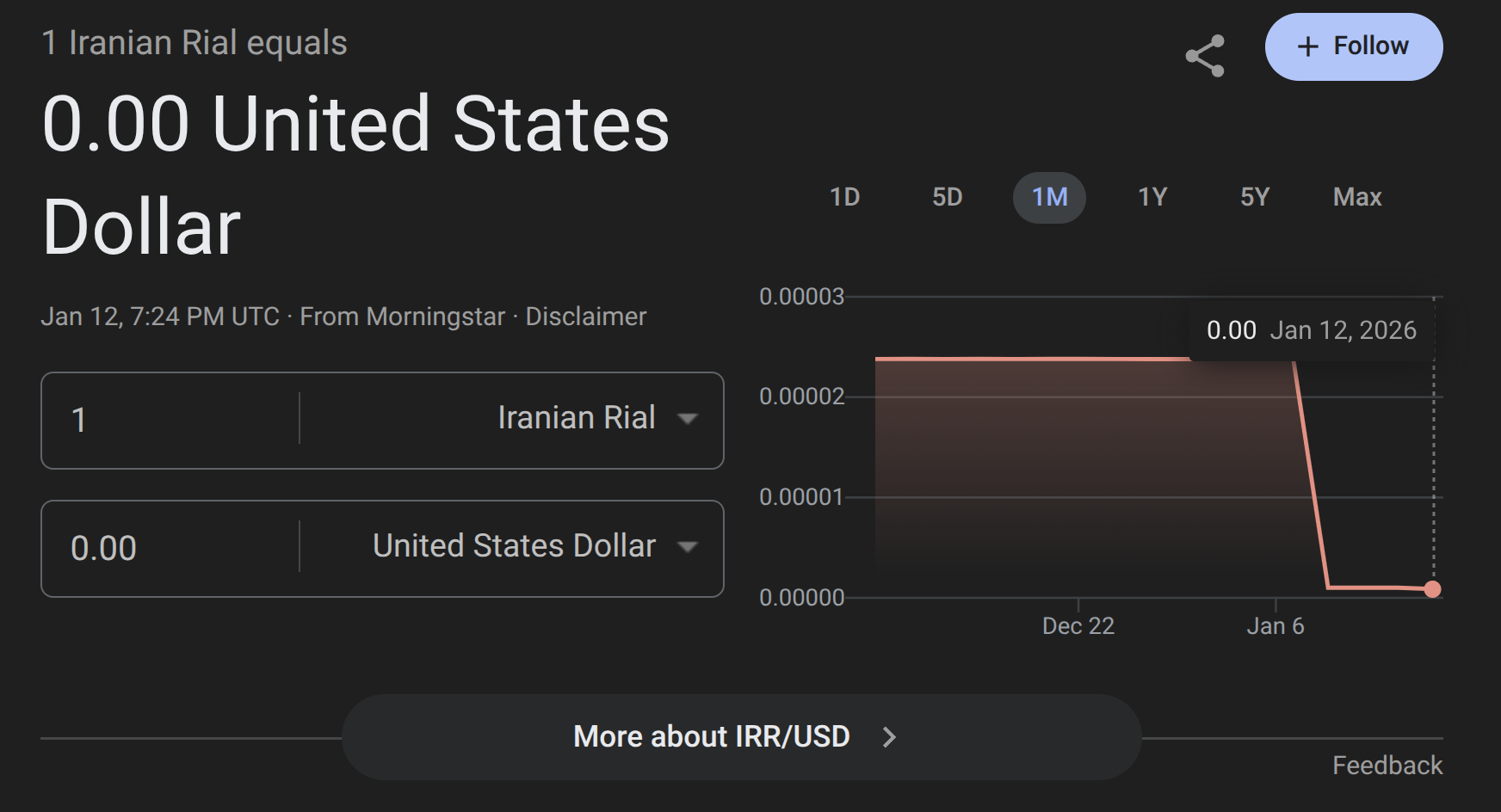Click the plus icon in Follow
The image size is (1501, 812).
click(1307, 46)
